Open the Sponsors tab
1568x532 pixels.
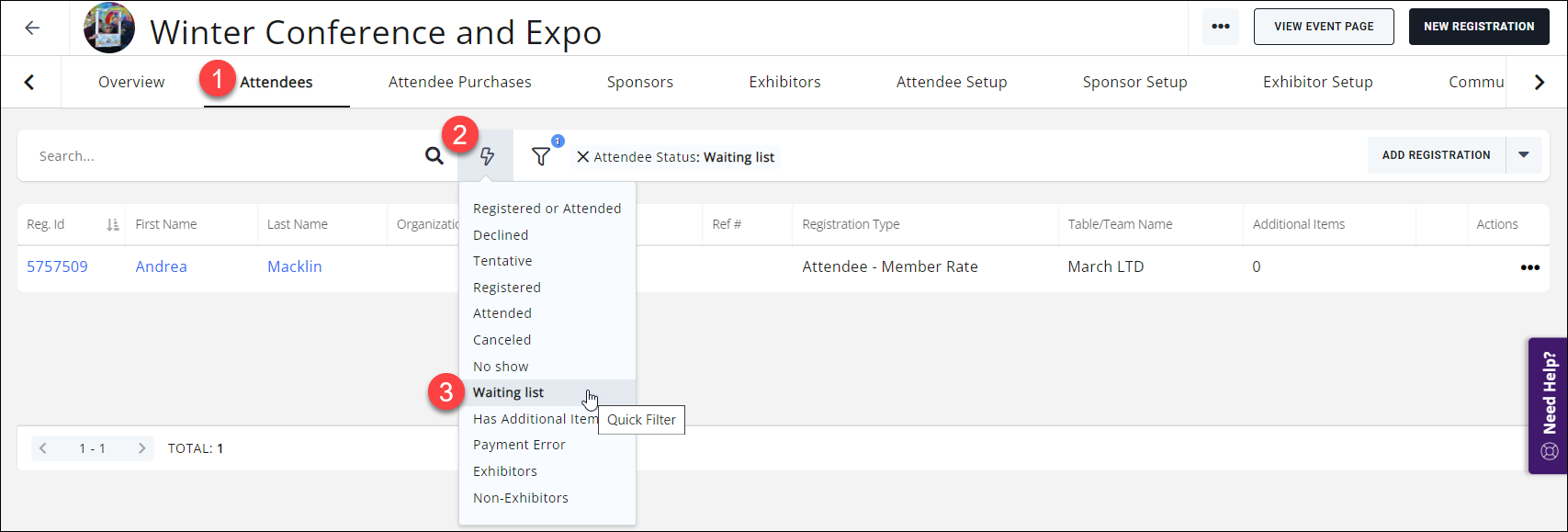(639, 82)
